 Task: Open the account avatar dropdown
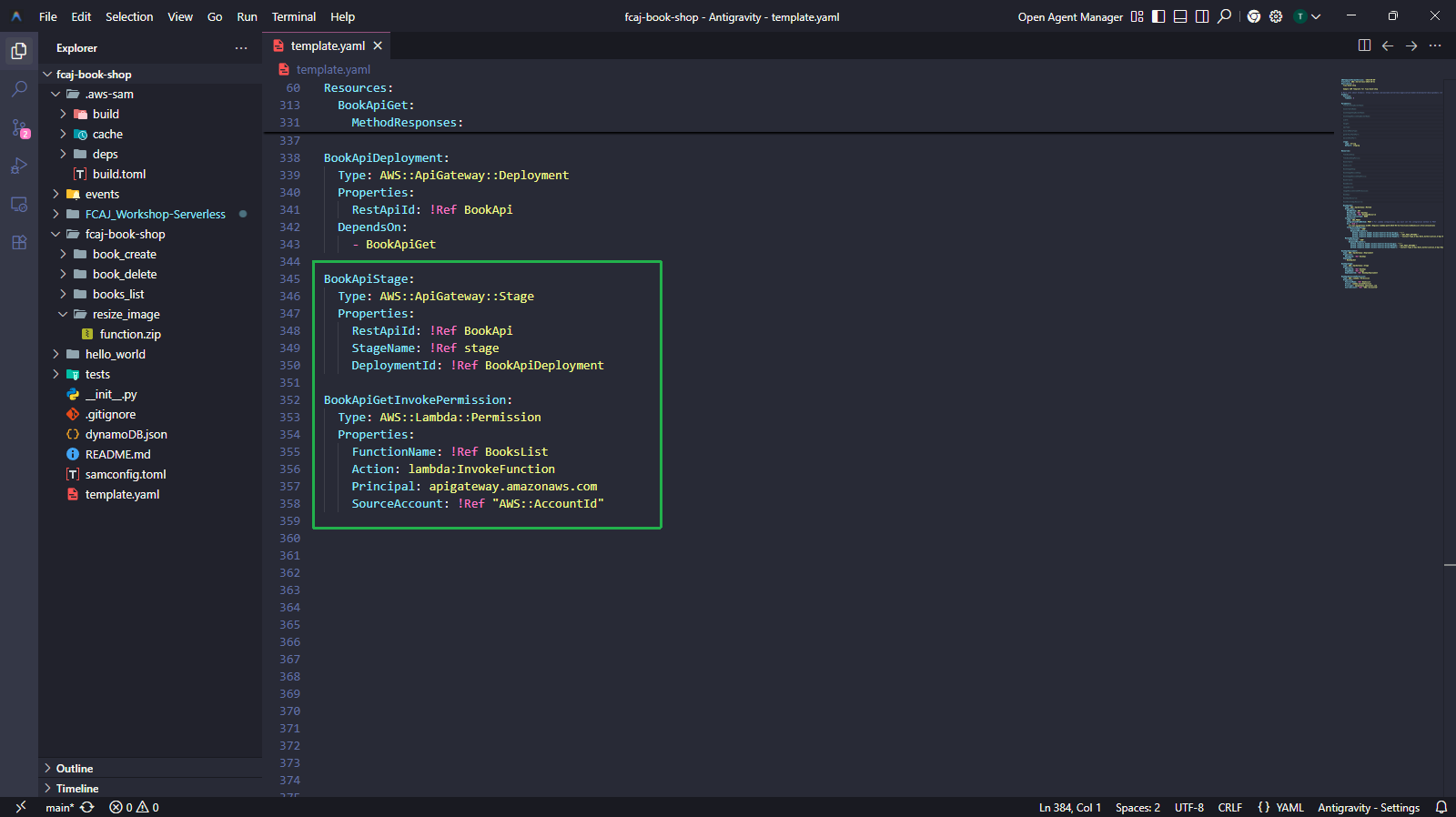click(1307, 16)
